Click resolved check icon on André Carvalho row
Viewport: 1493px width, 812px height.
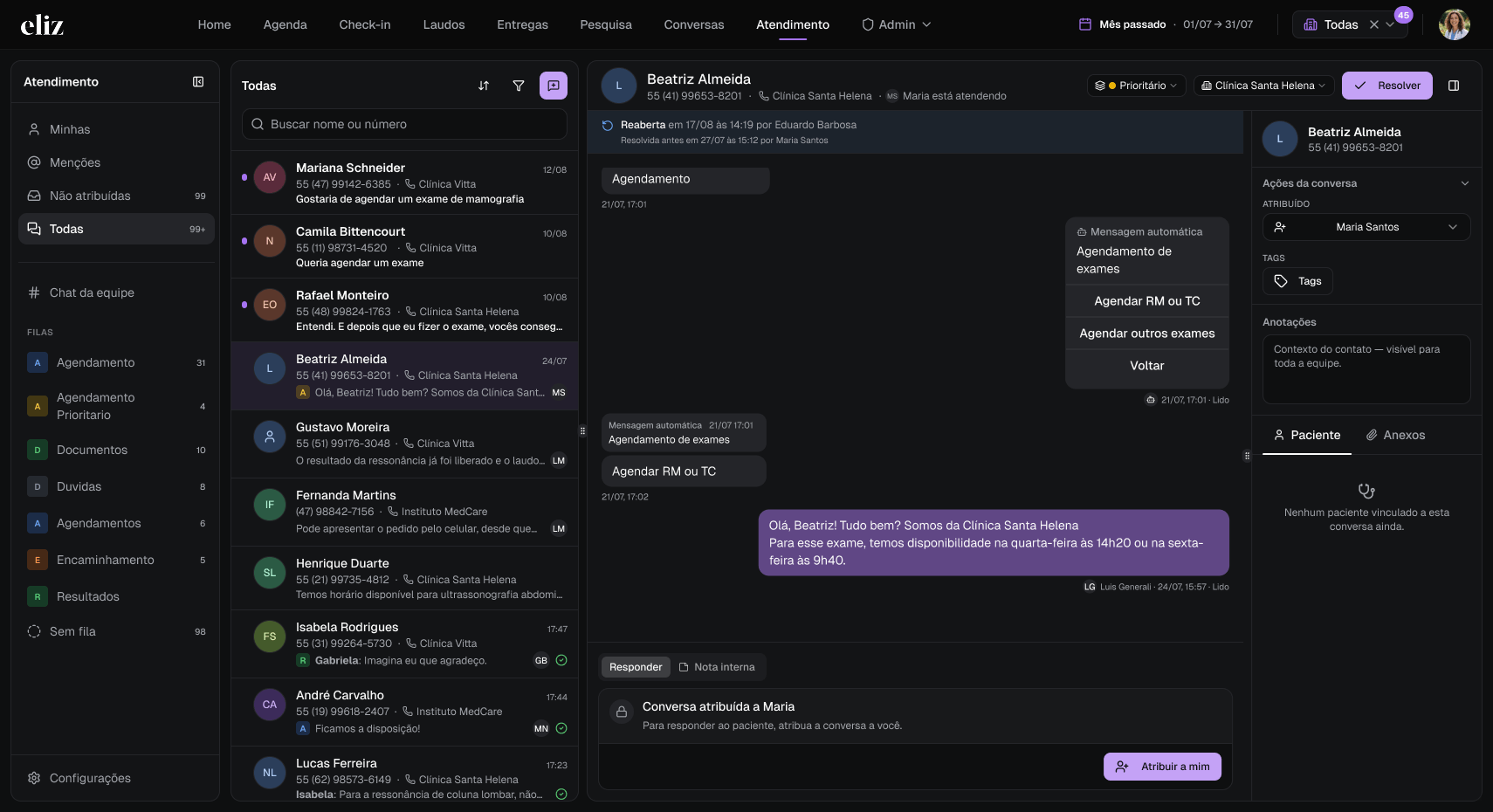pyautogui.click(x=561, y=728)
